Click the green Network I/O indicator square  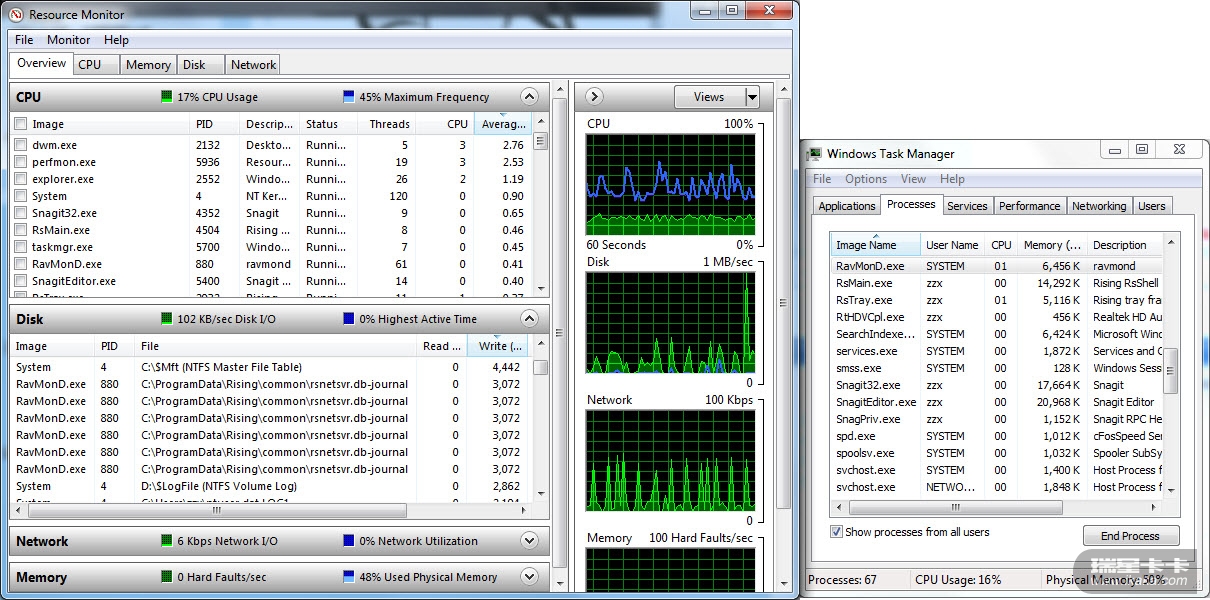point(167,541)
